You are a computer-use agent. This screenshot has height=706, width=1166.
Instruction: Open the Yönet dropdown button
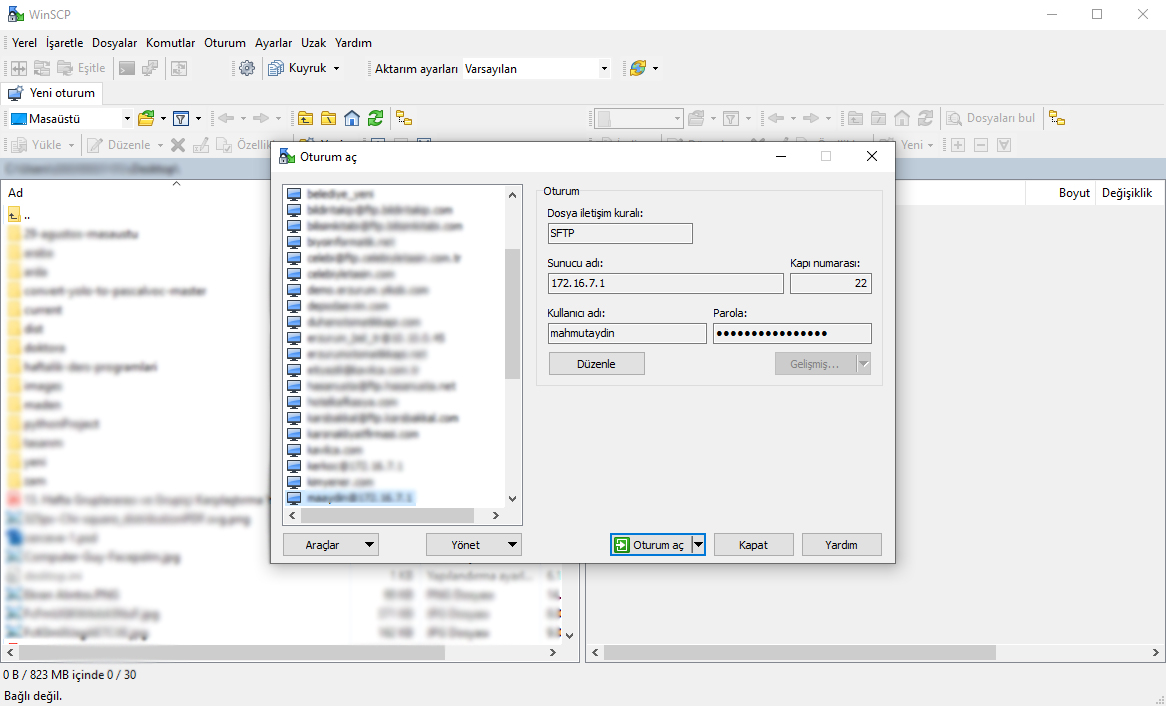474,545
